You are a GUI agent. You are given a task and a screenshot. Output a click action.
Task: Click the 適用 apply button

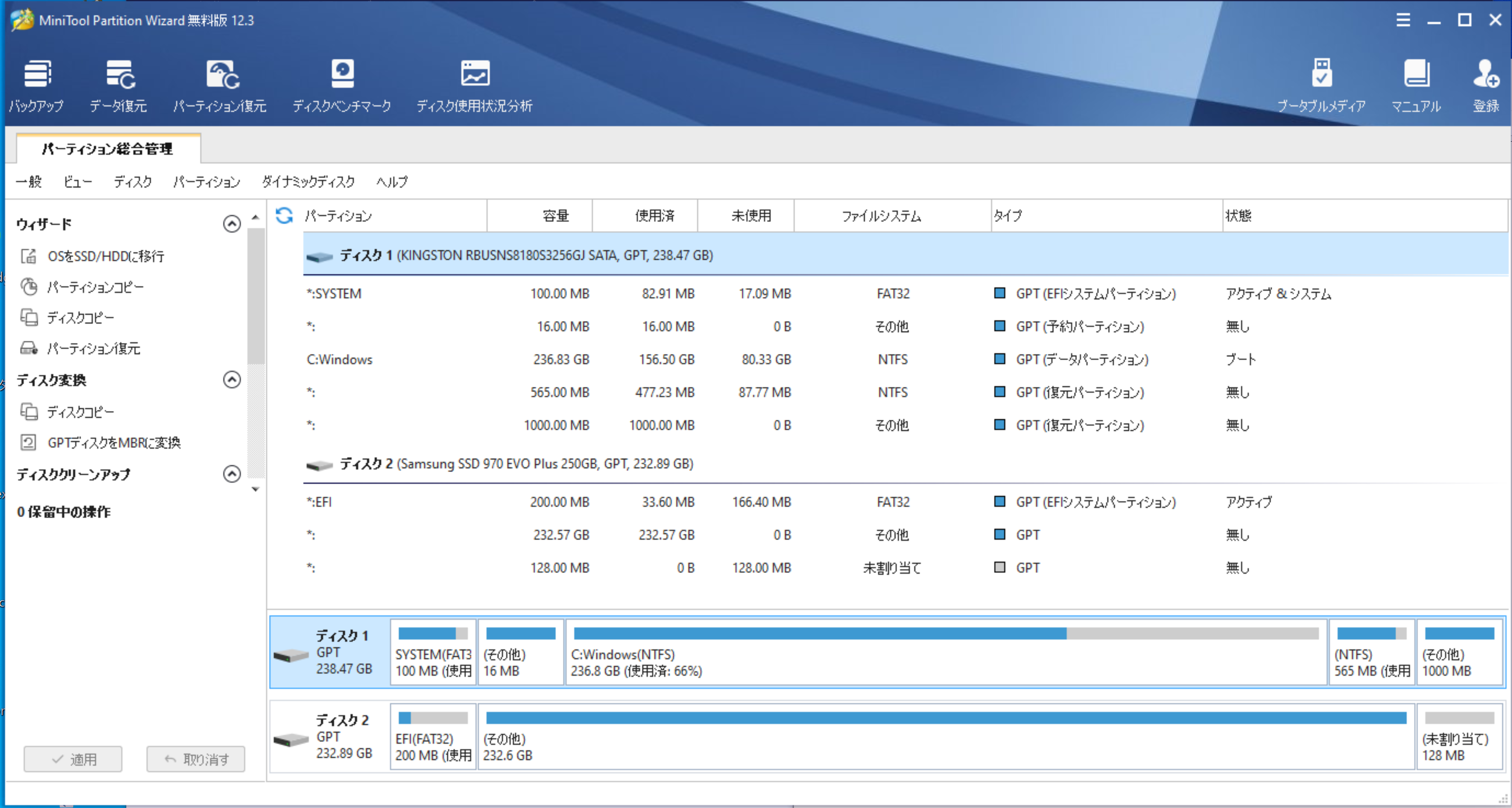pyautogui.click(x=73, y=759)
